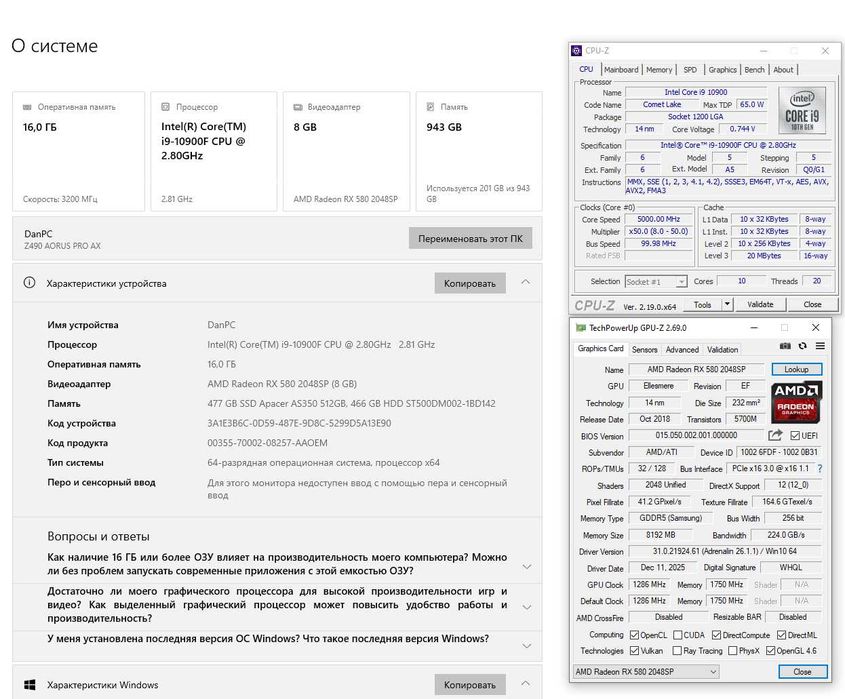Toggle the OpenGL 4.6 checkbox

point(770,650)
